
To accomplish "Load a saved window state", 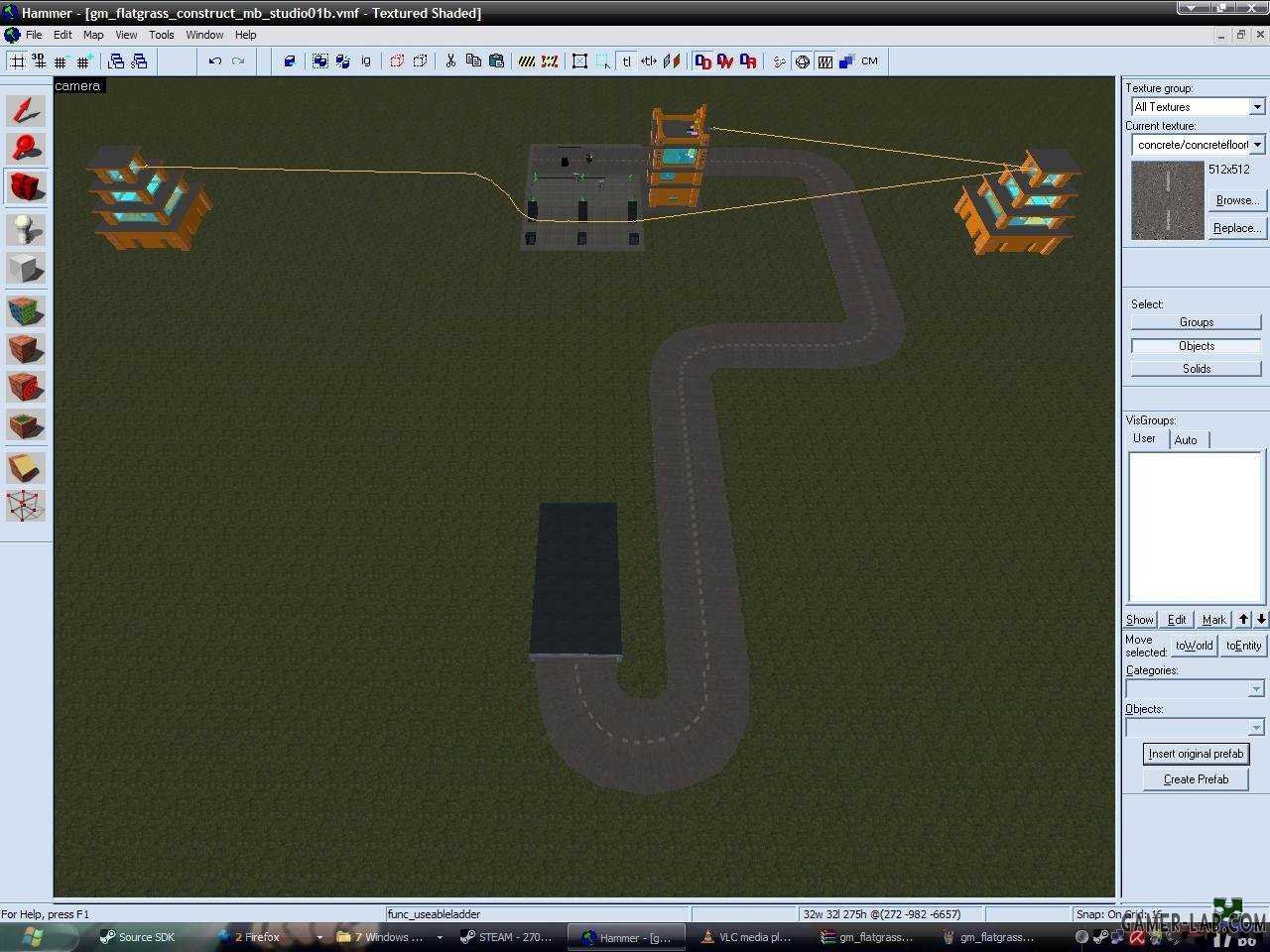I will coord(116,61).
